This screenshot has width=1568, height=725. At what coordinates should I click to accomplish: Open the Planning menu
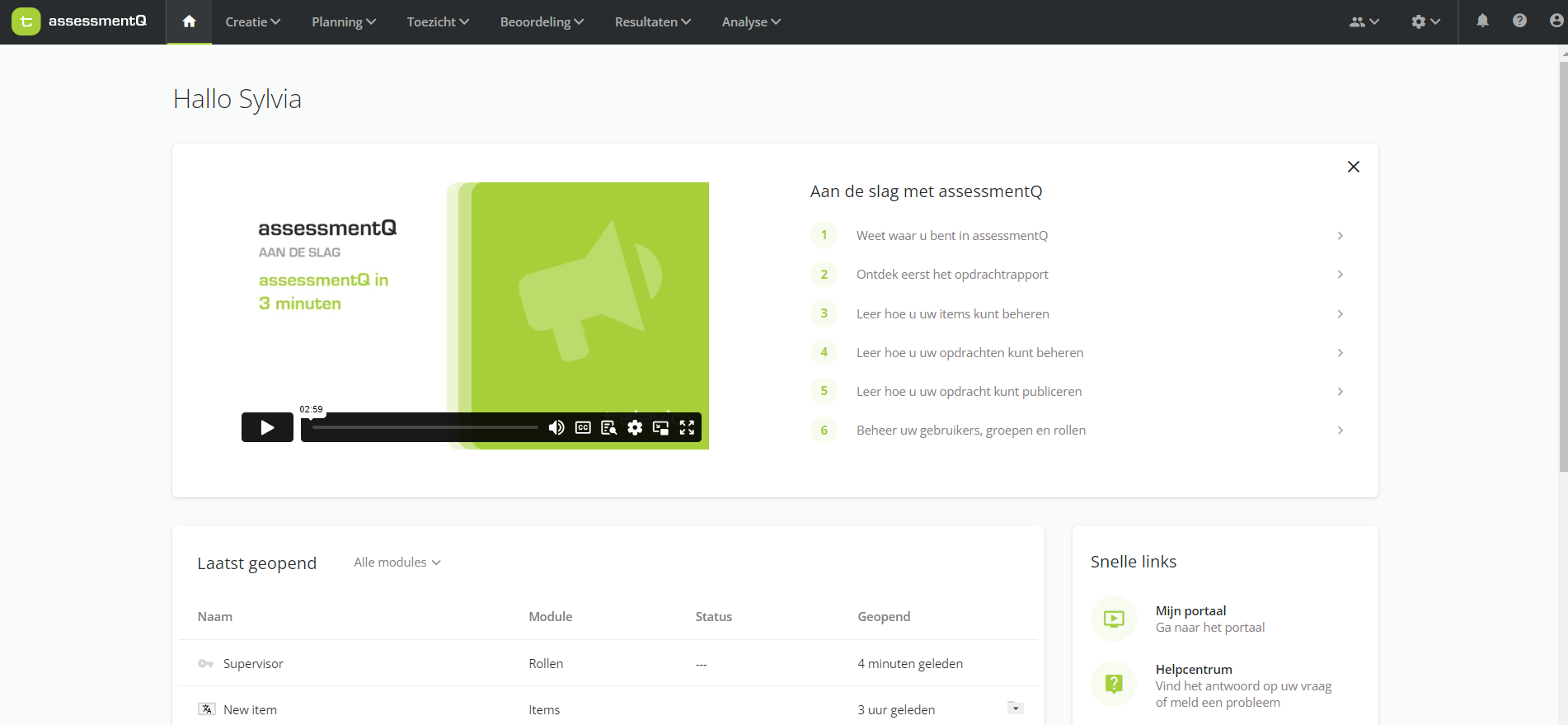344,22
